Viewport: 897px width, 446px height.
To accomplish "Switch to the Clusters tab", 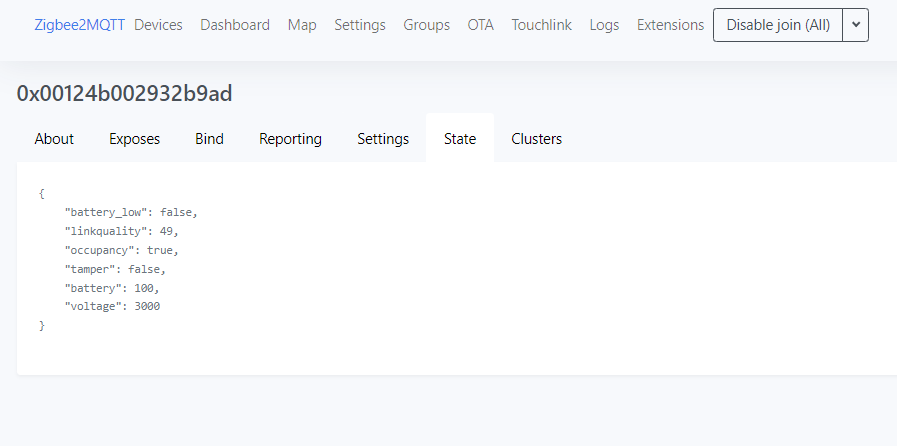I will pyautogui.click(x=537, y=139).
